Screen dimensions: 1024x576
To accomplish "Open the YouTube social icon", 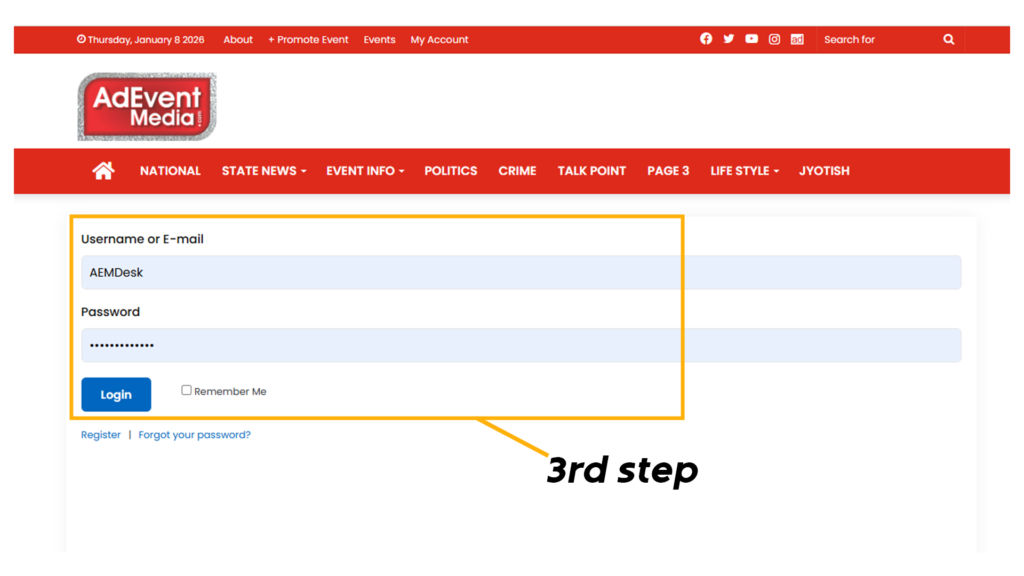I will click(x=751, y=39).
